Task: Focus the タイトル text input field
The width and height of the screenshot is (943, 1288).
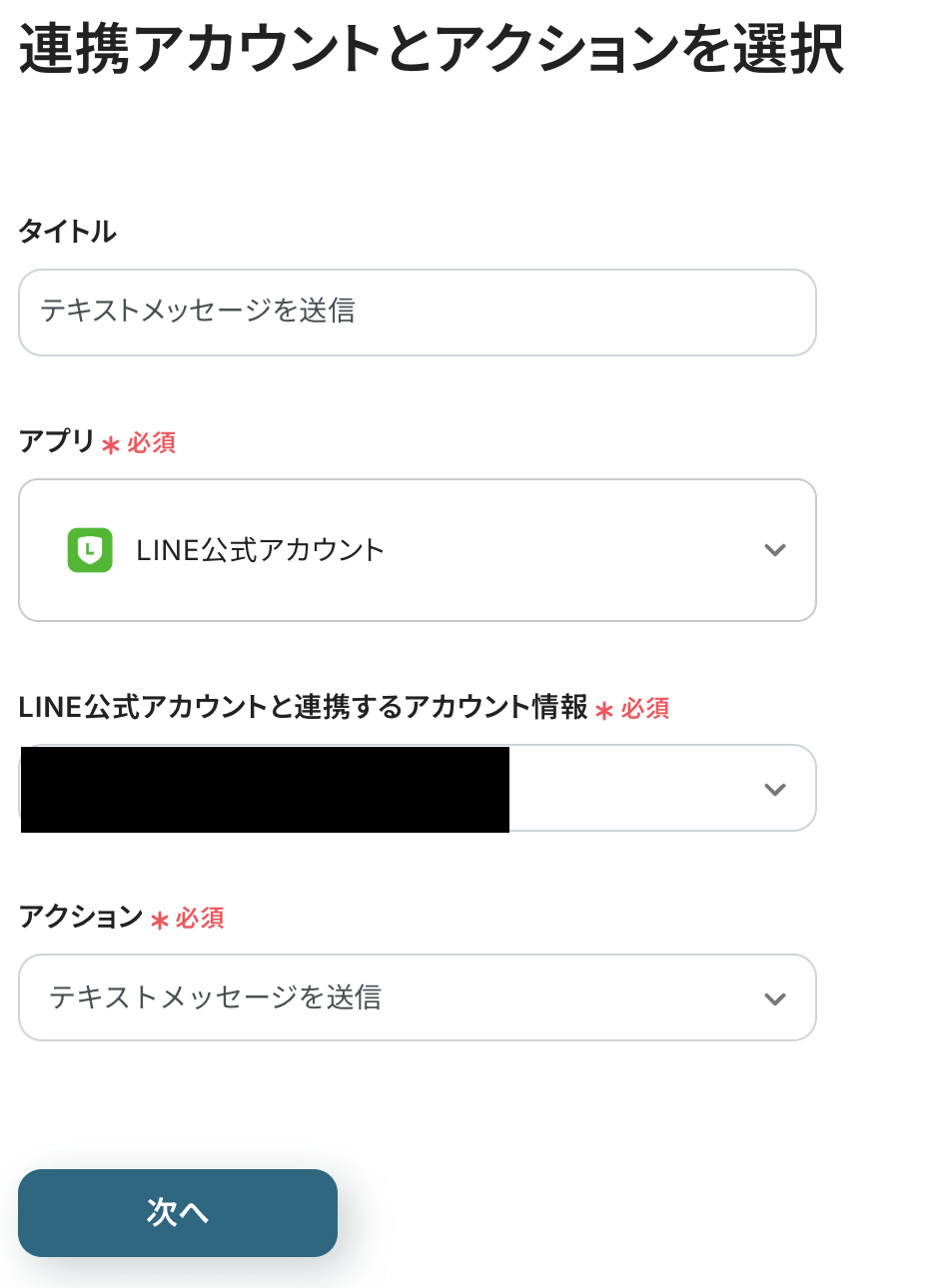Action: 418,313
